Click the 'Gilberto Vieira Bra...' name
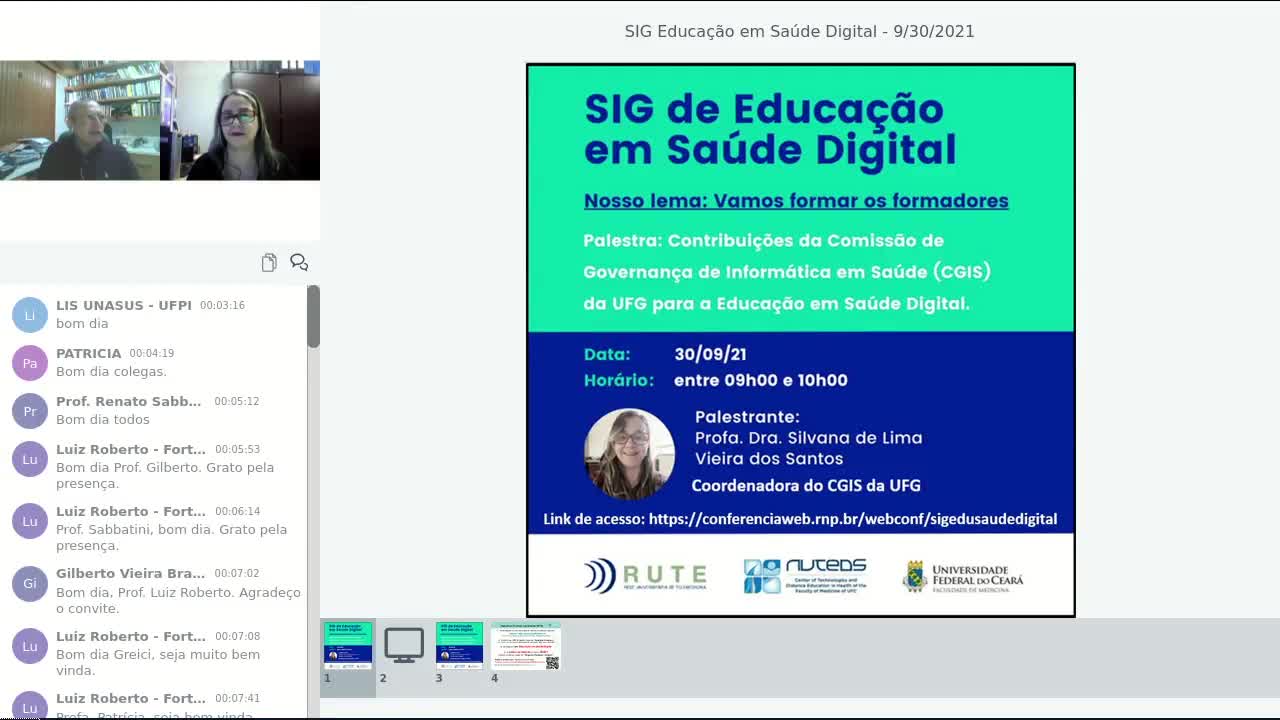Image resolution: width=1280 pixels, height=720 pixels. 130,573
